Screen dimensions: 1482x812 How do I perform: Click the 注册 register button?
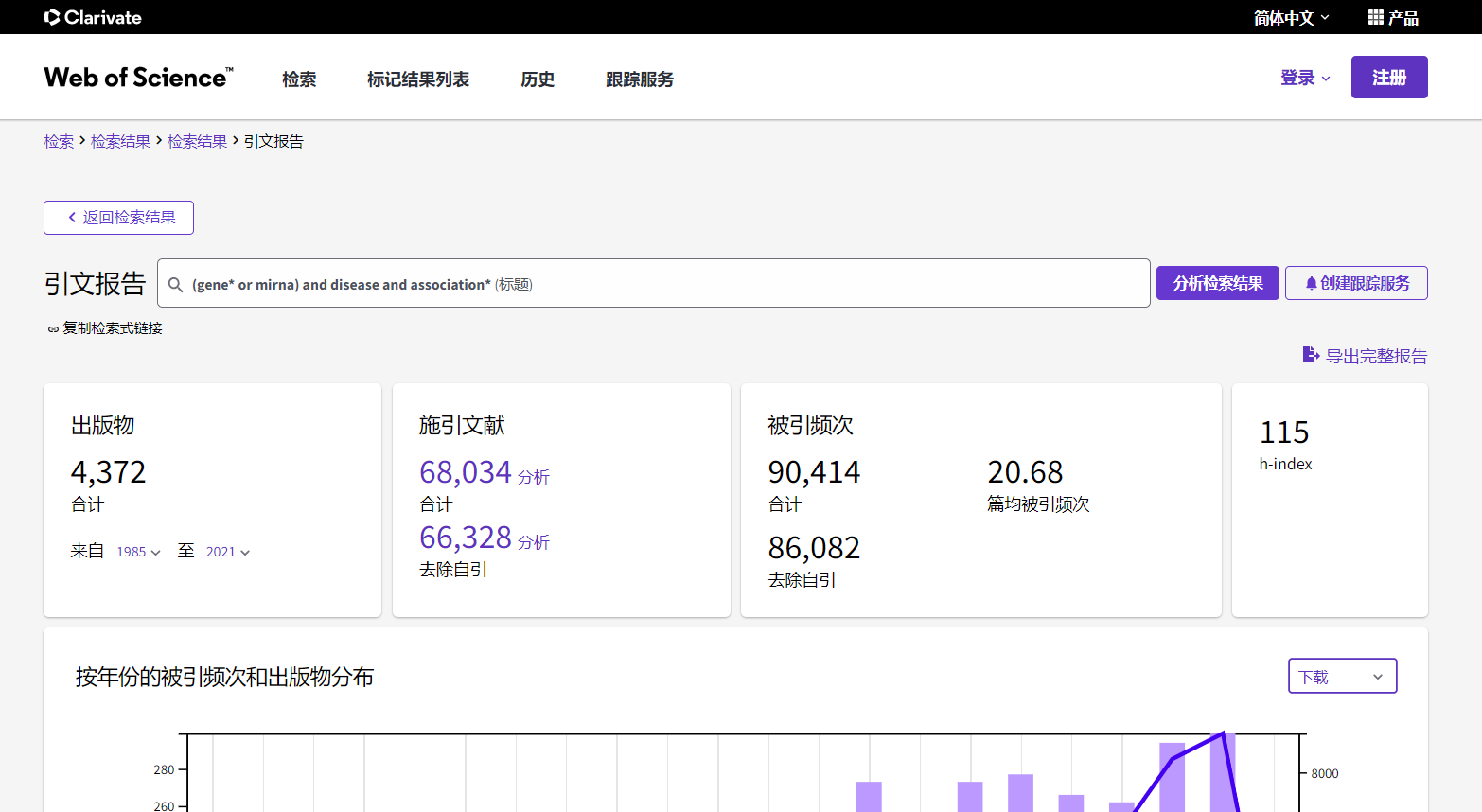(1389, 78)
